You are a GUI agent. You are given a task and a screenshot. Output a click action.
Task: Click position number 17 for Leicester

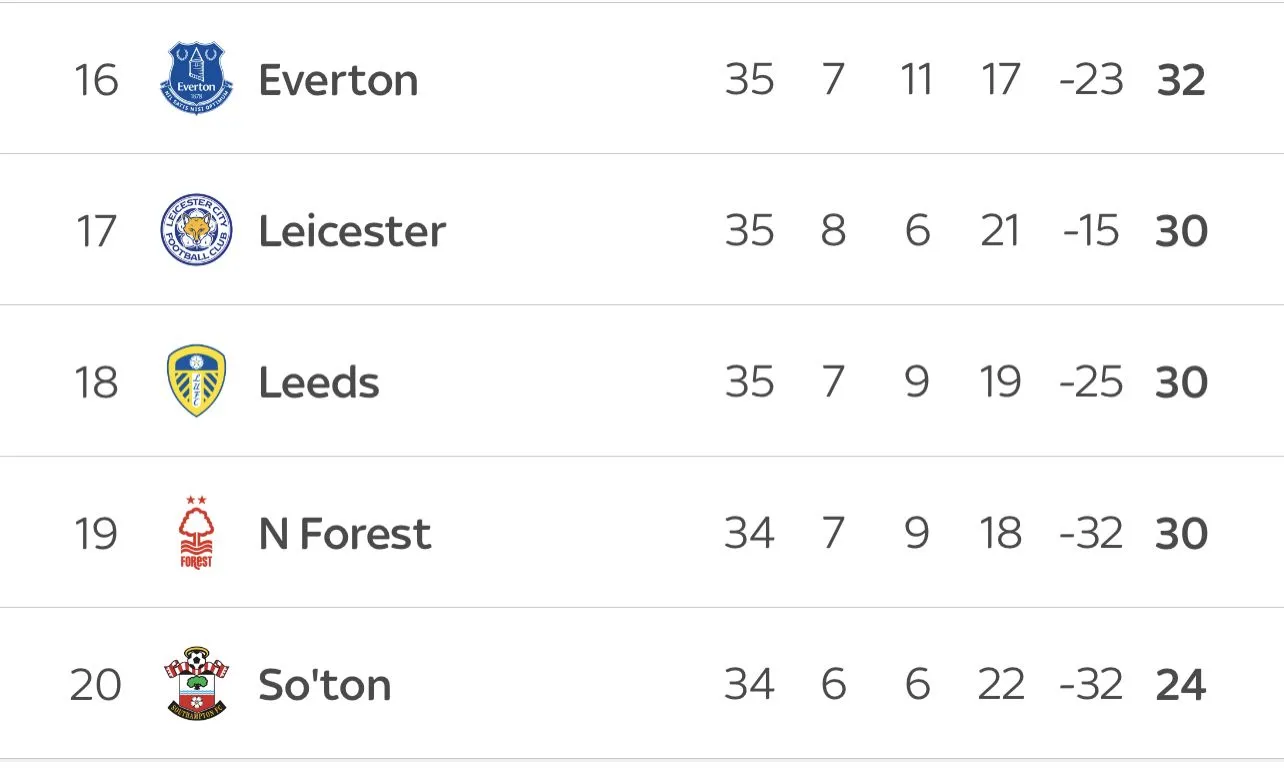click(96, 231)
